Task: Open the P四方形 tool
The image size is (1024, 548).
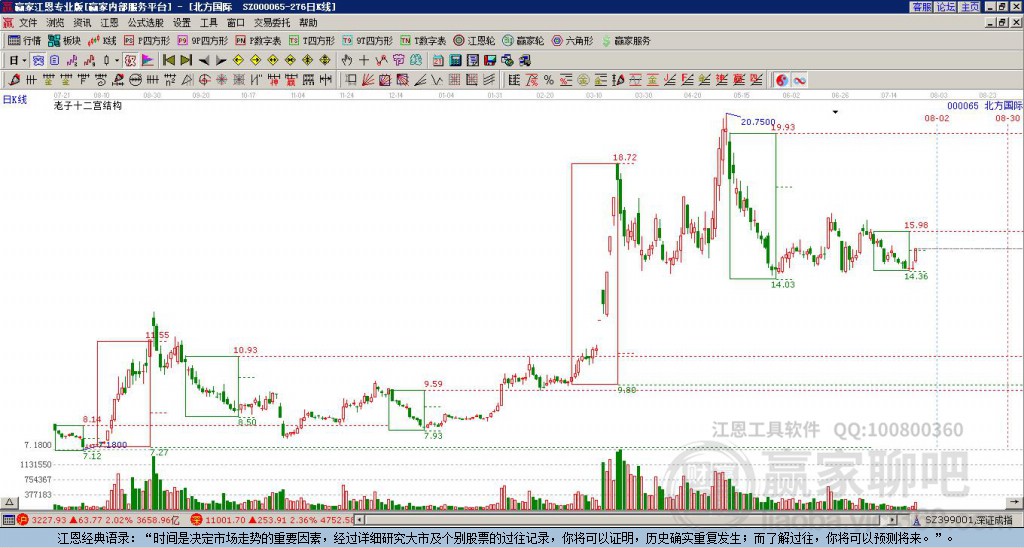Action: pos(147,40)
